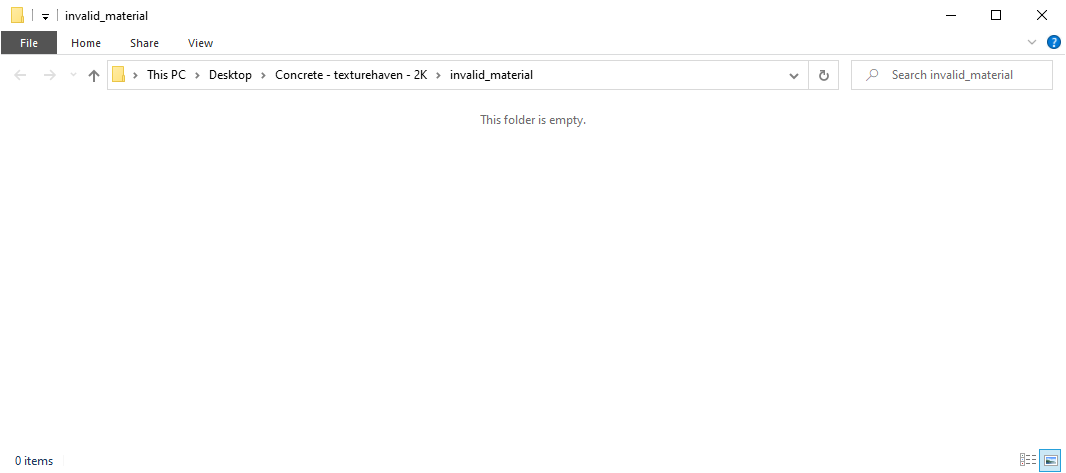
Task: Go forward using forward arrow
Action: pyautogui.click(x=49, y=75)
